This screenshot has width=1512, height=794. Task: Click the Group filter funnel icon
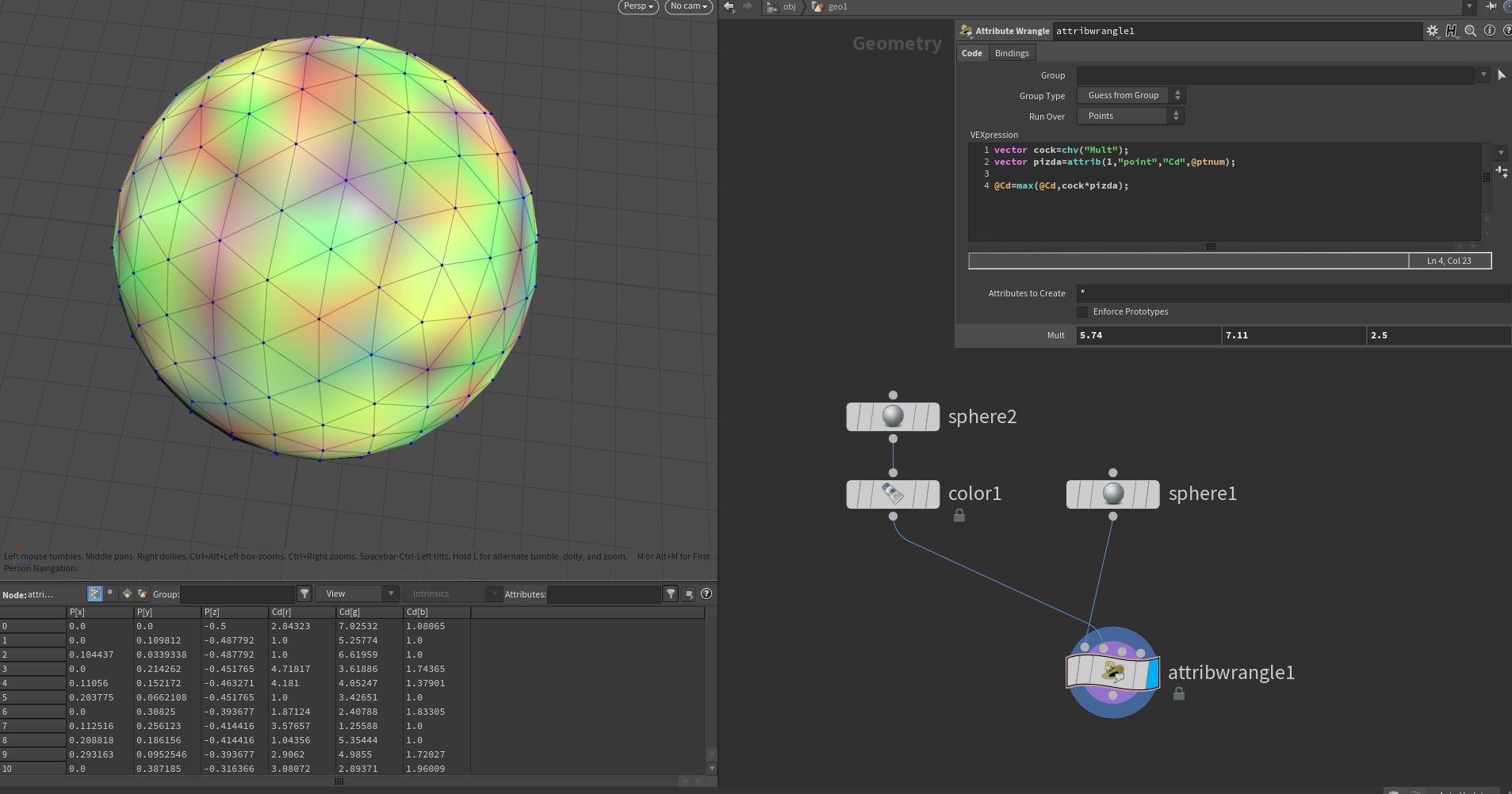pos(304,594)
